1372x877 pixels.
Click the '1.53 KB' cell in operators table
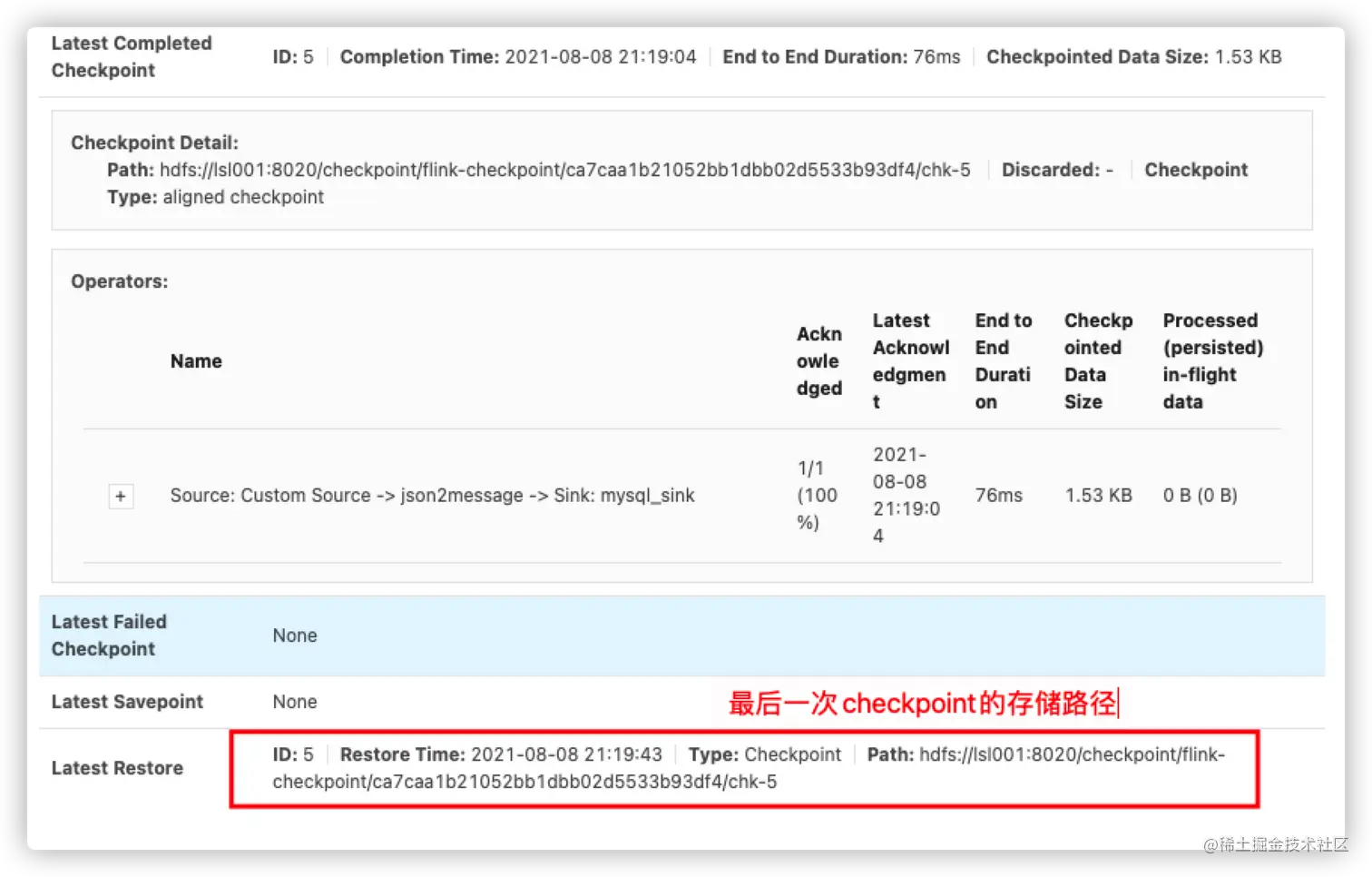point(1098,496)
